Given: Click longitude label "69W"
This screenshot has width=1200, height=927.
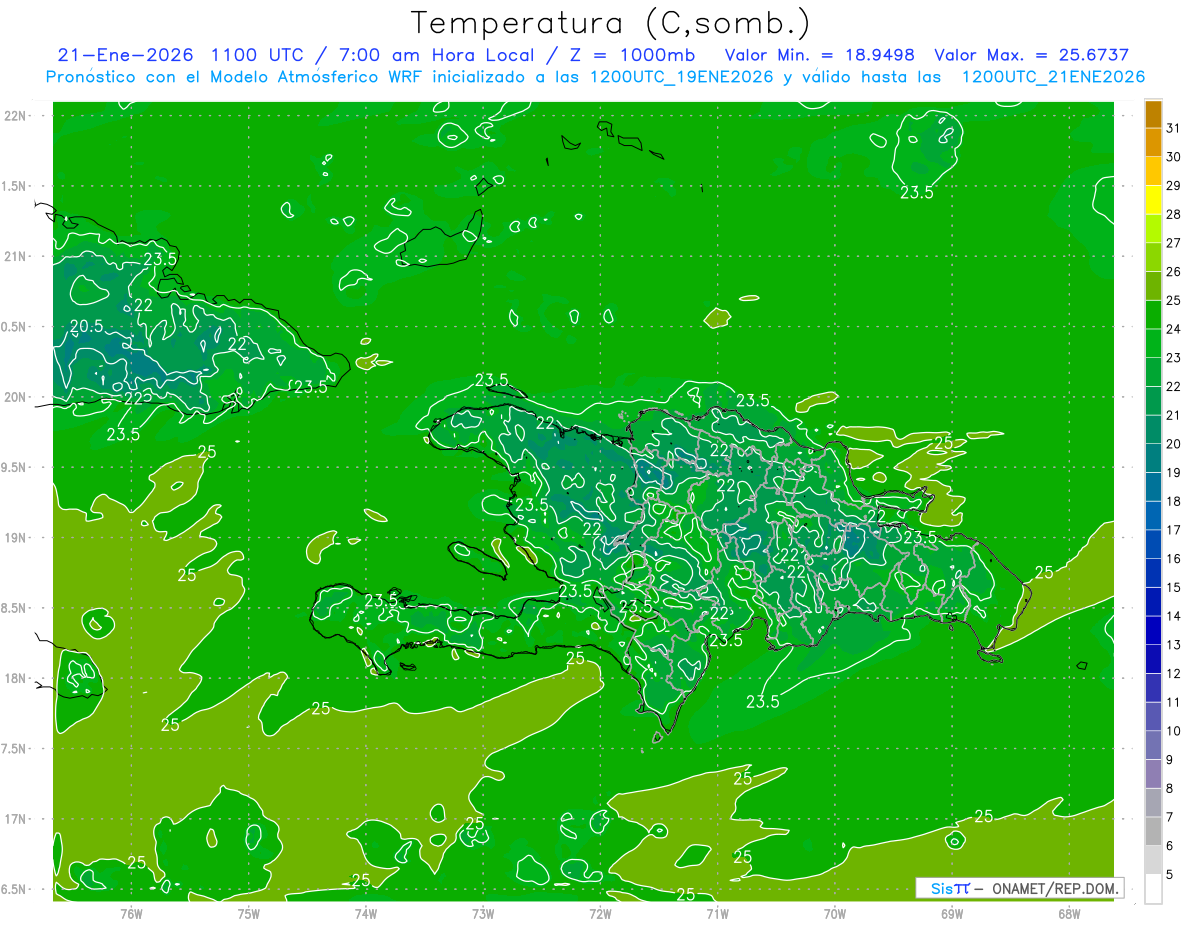Looking at the screenshot, I should 952,912.
